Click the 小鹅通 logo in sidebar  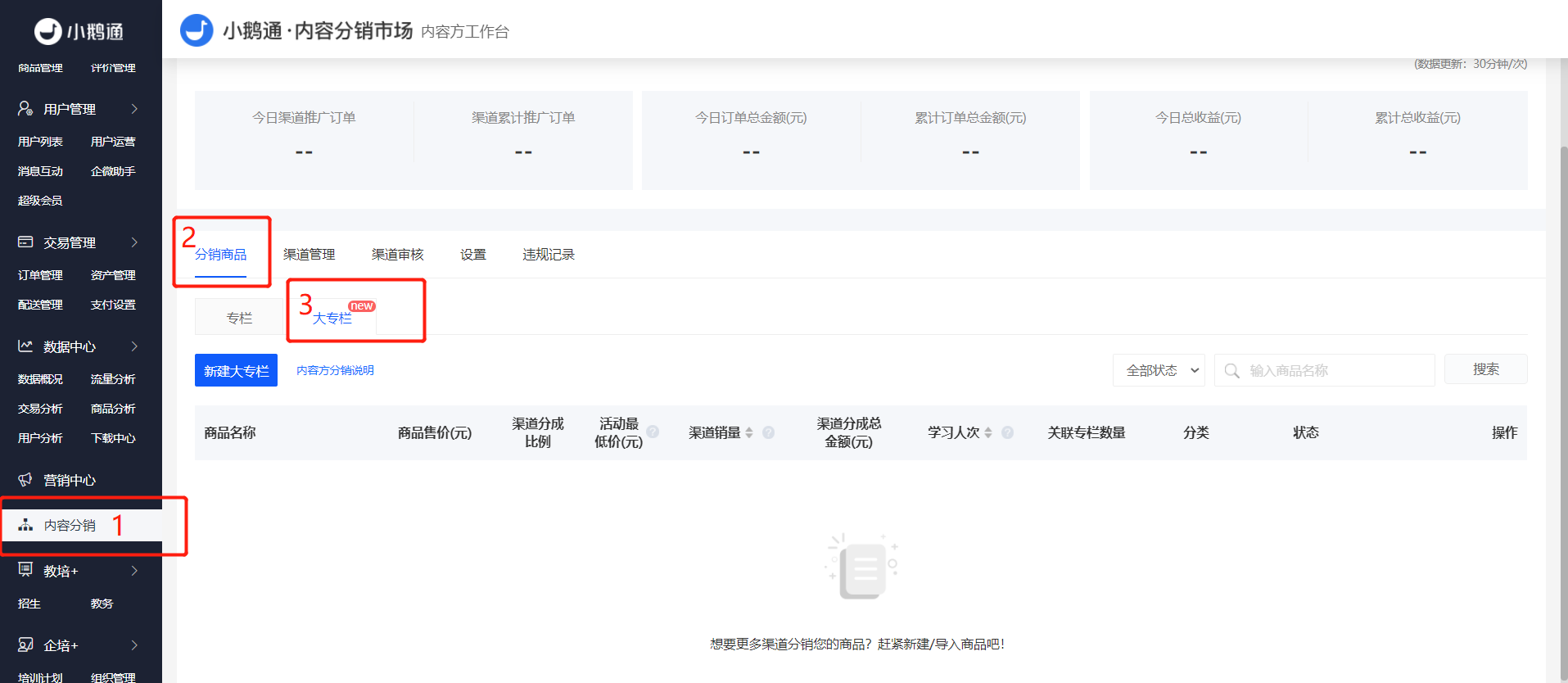[x=79, y=31]
